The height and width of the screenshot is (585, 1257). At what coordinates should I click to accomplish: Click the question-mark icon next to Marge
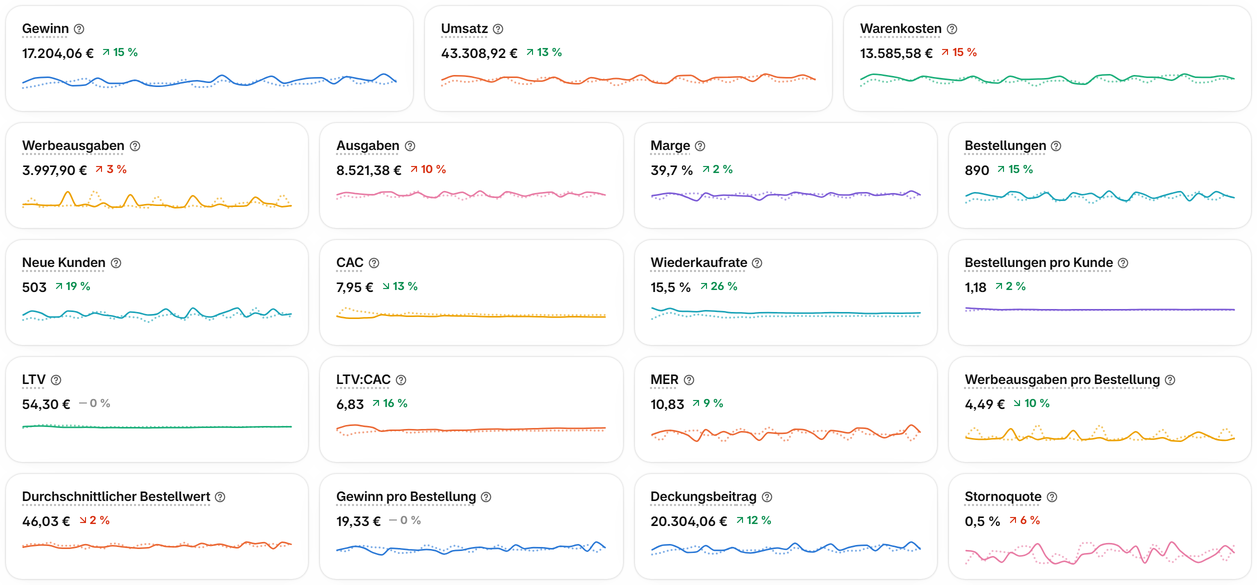(x=700, y=146)
